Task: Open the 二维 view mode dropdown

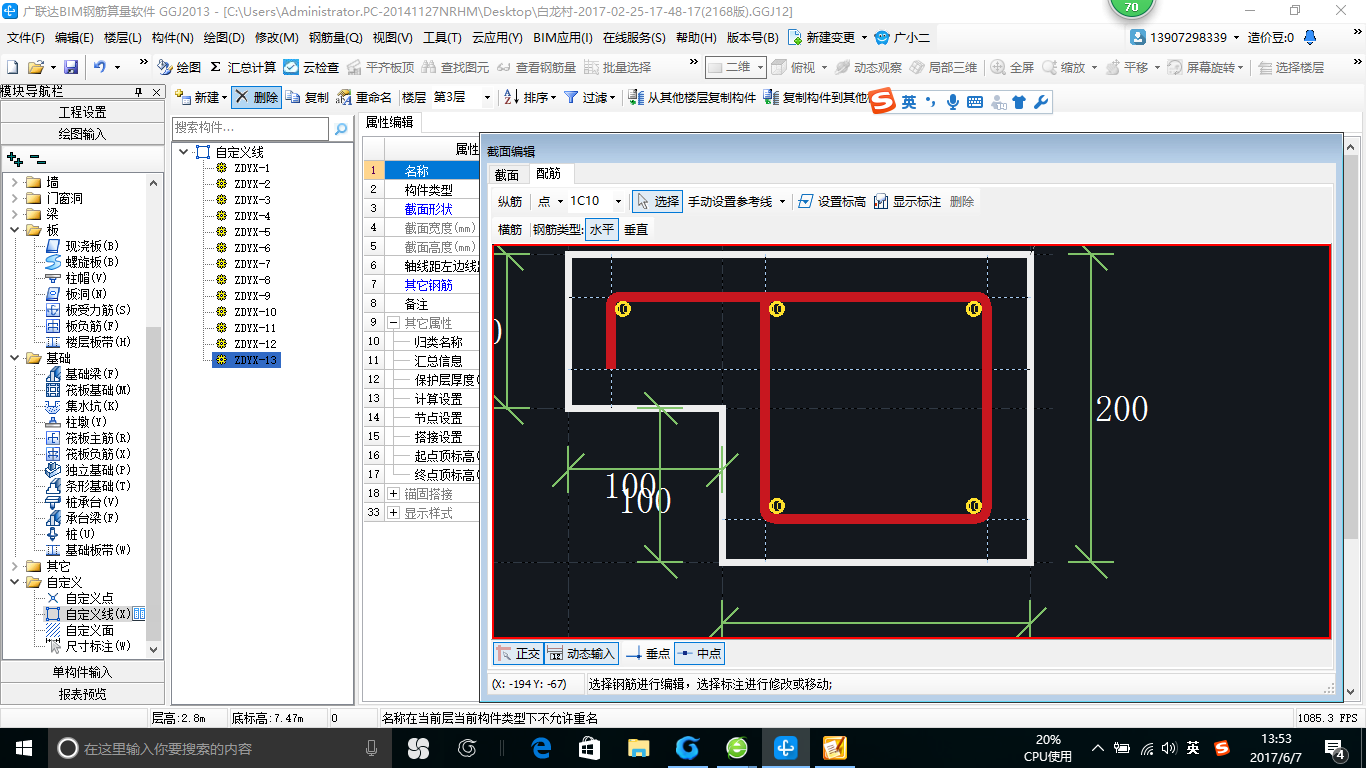Action: click(x=760, y=67)
